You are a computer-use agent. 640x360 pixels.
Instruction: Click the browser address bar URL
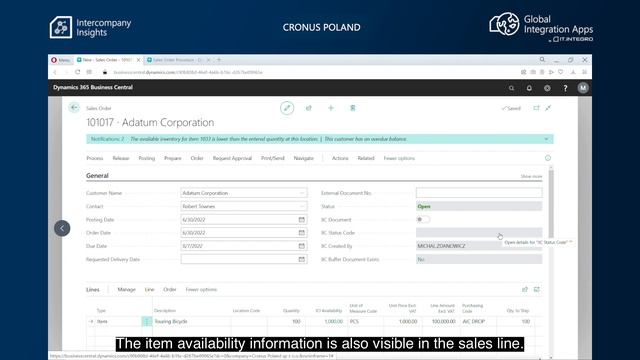(188, 72)
